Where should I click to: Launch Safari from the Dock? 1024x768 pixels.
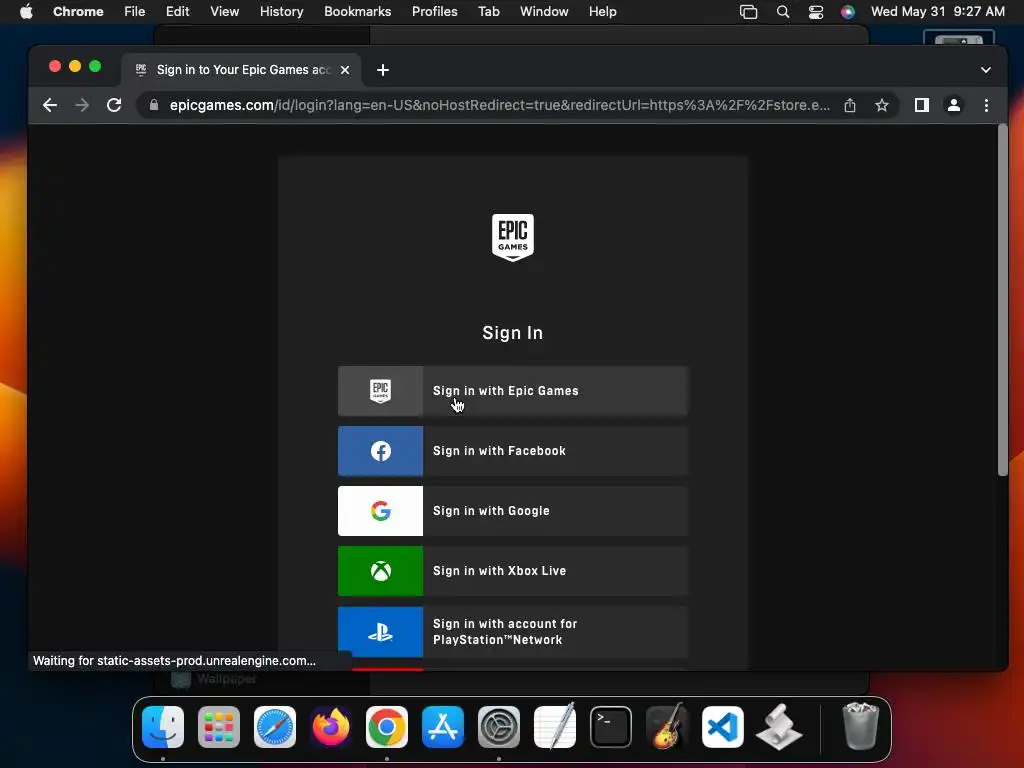[x=275, y=727]
